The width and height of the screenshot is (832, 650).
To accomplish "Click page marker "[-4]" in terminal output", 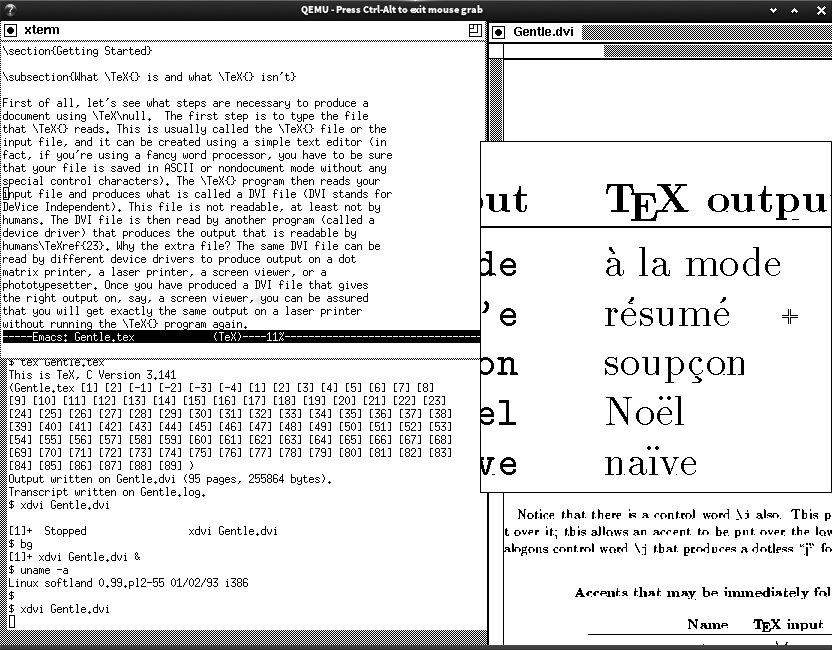I will [230, 388].
